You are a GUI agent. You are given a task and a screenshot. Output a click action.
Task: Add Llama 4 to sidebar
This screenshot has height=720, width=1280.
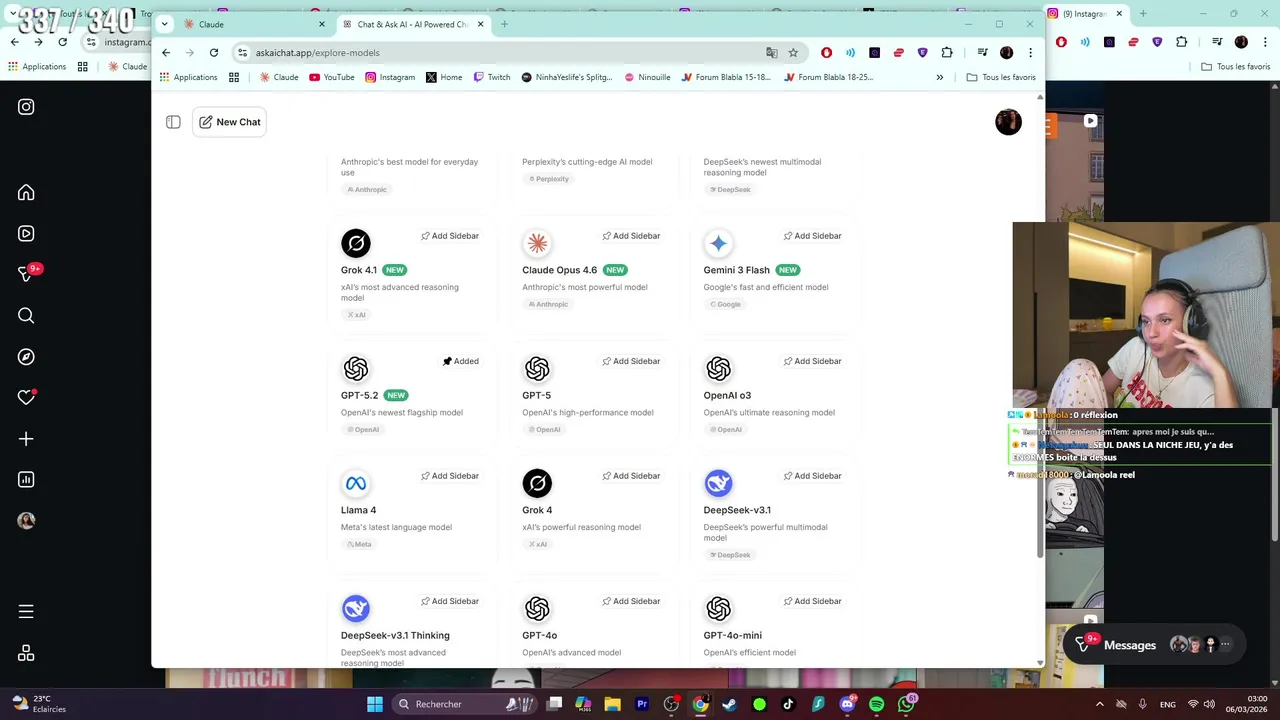[450, 476]
